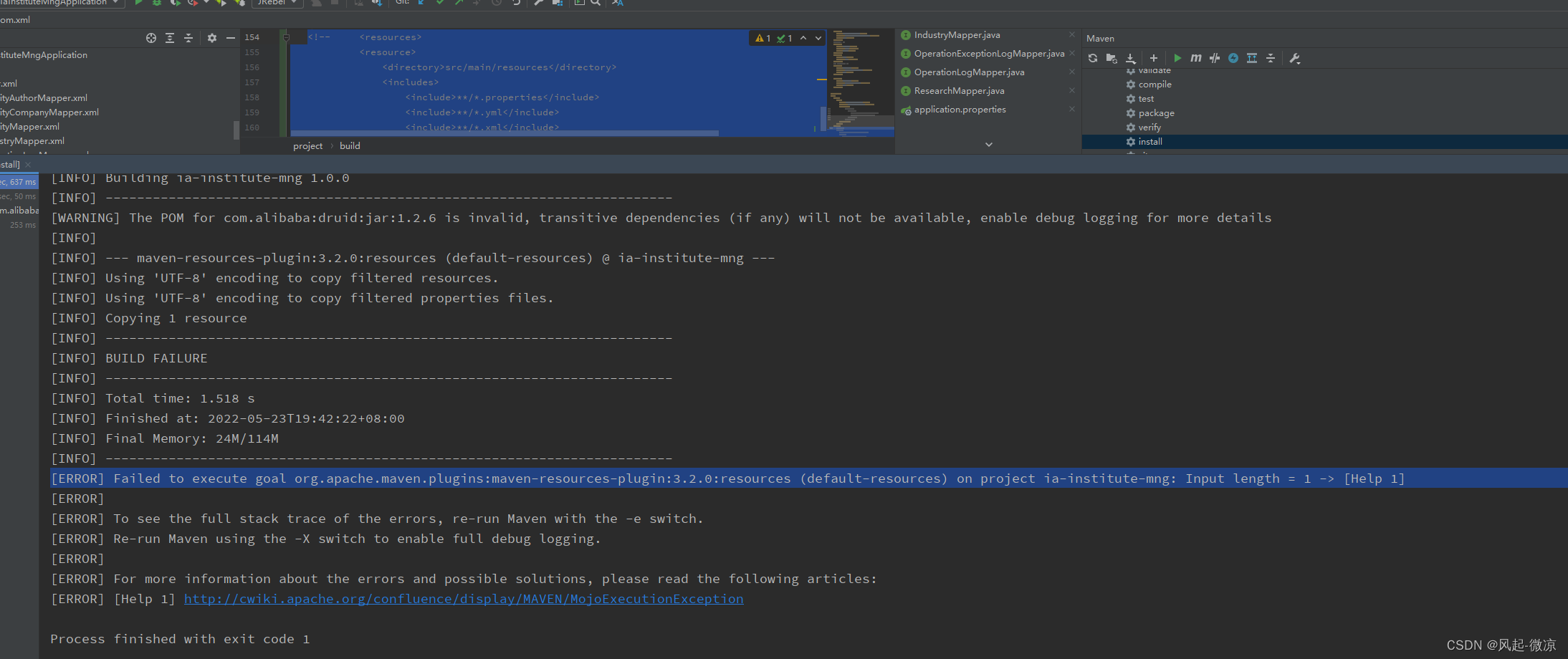Select the 637 ms run tree node
This screenshot has height=659, width=1568.
coord(19,182)
